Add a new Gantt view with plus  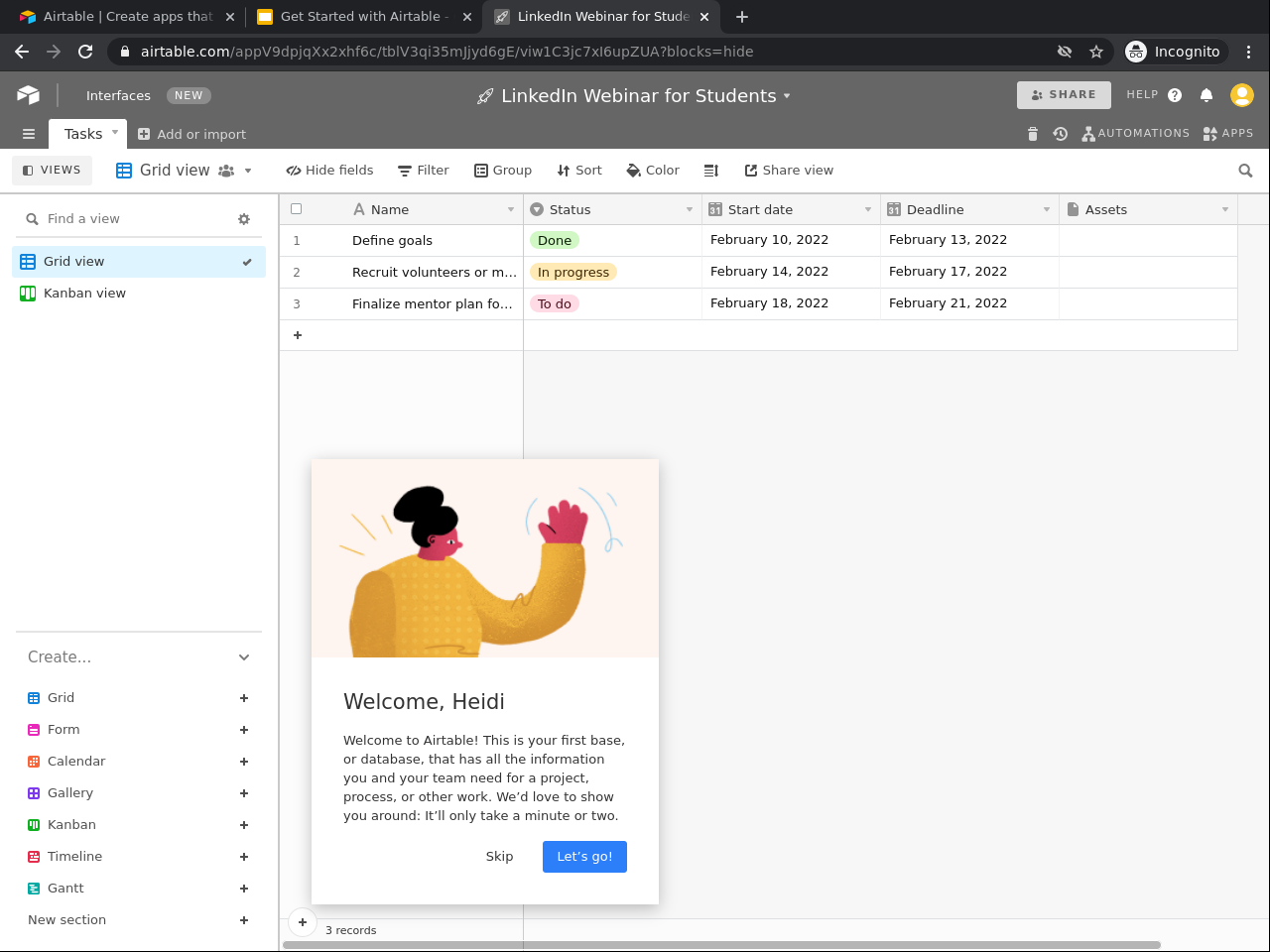(244, 889)
